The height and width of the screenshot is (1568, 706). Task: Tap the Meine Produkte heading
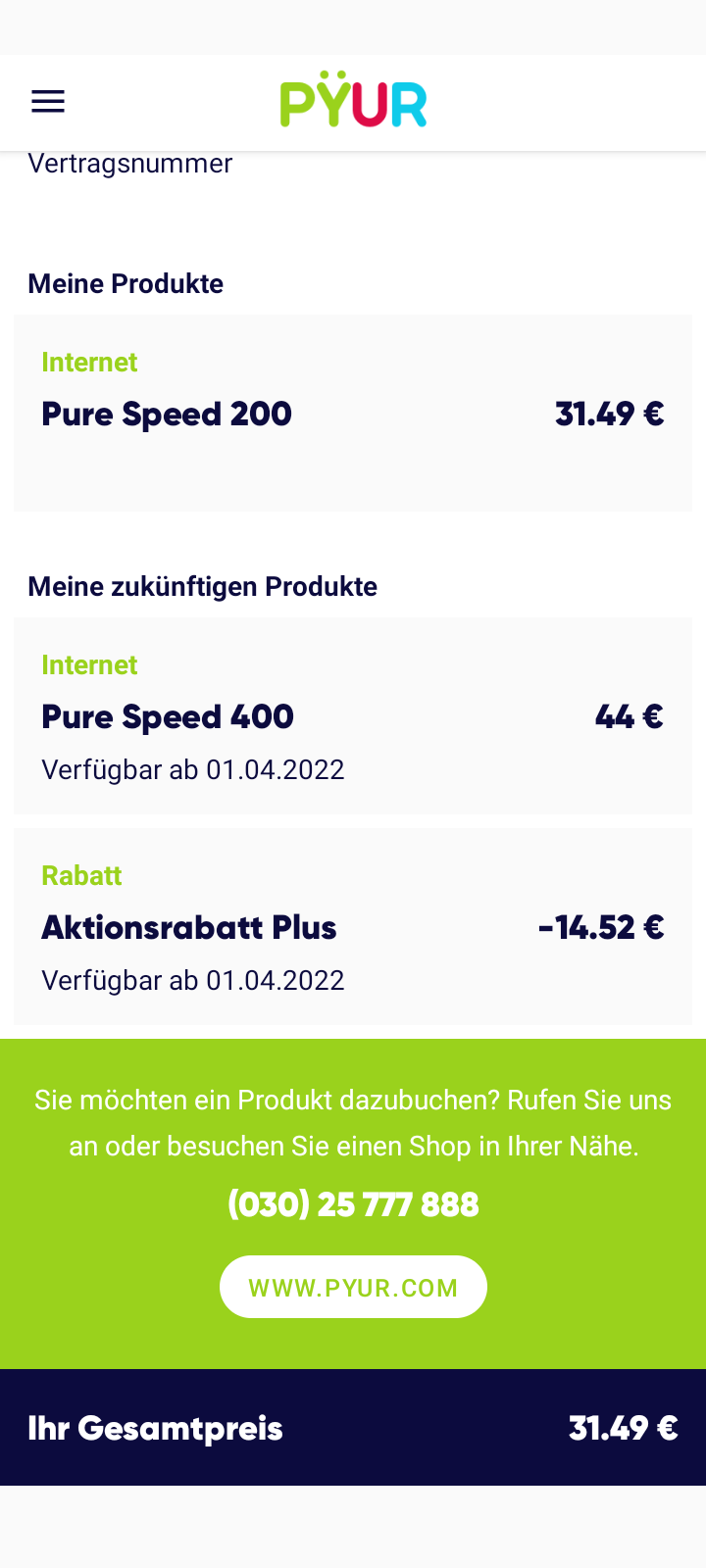point(126,284)
